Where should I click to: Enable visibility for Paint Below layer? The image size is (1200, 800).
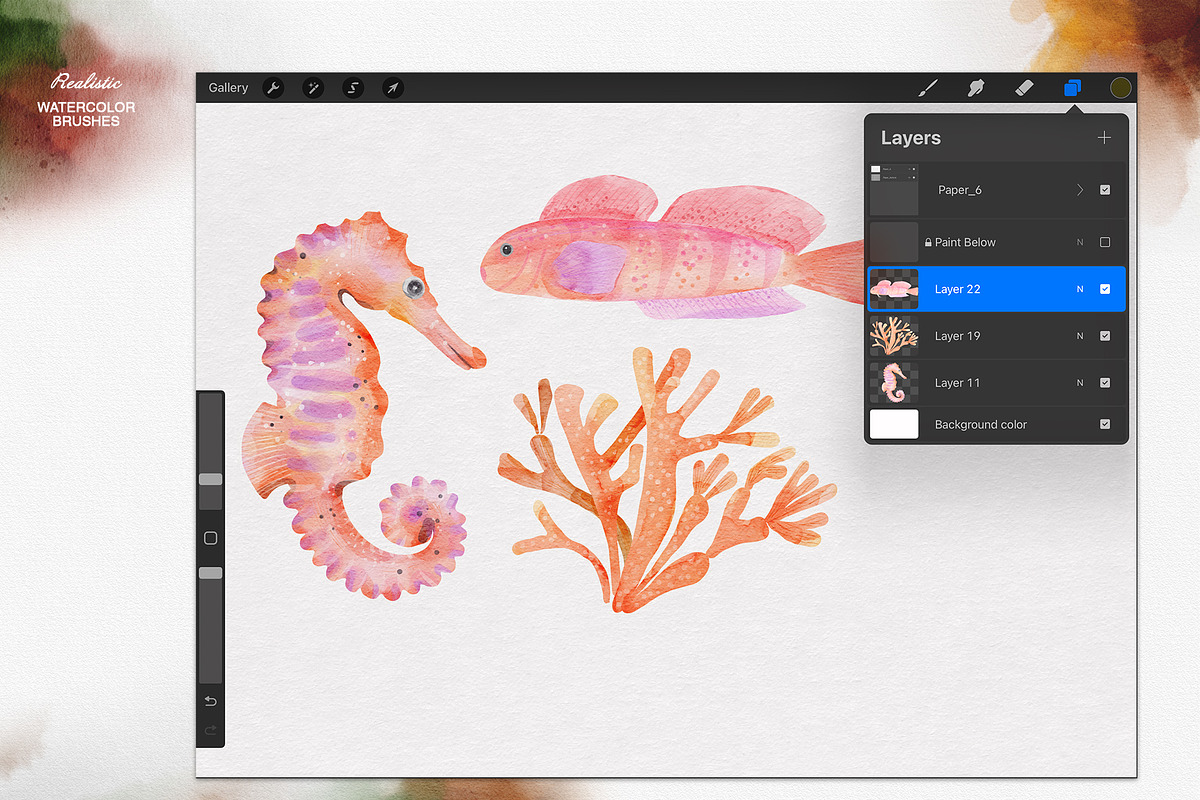pos(1105,242)
